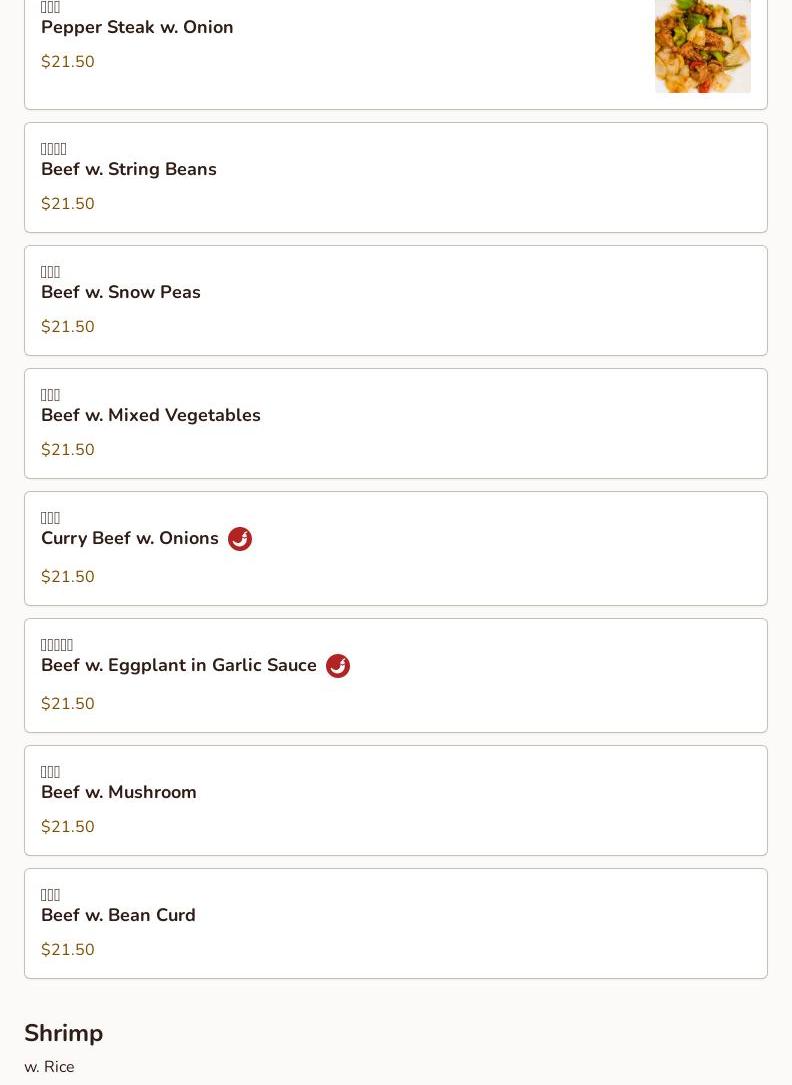The image size is (792, 1085).
Task: Click price under Beef w. Bean Curd
Action: [68, 950]
